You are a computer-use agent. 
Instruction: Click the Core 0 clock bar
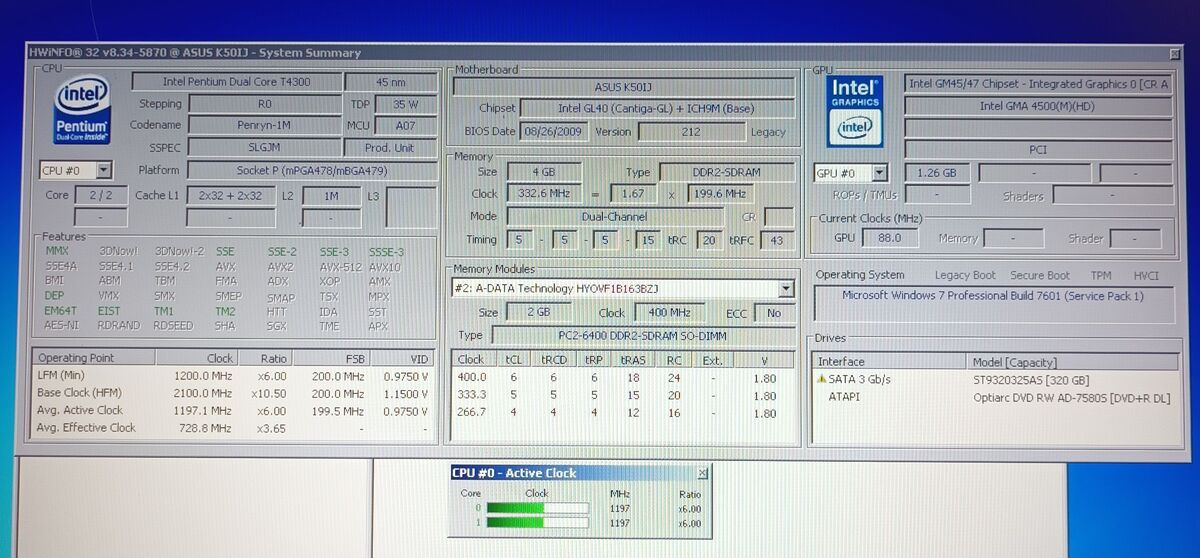[536, 508]
